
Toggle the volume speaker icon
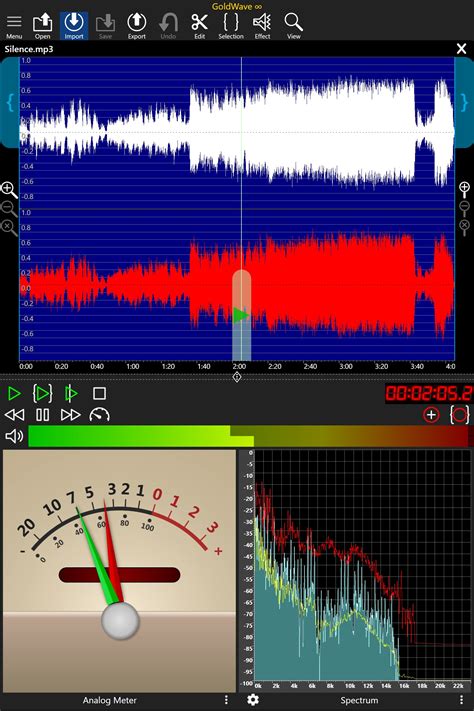tap(14, 436)
